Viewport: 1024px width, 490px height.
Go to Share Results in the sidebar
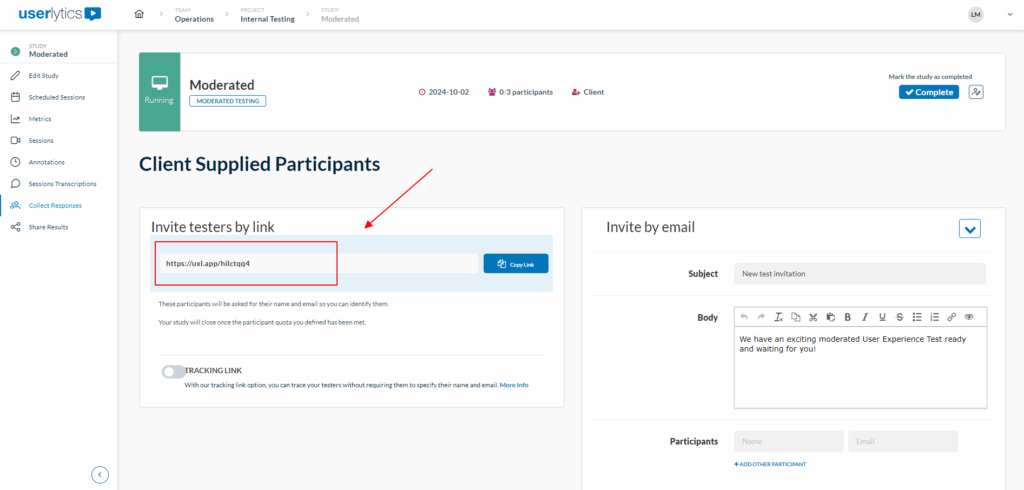click(48, 227)
